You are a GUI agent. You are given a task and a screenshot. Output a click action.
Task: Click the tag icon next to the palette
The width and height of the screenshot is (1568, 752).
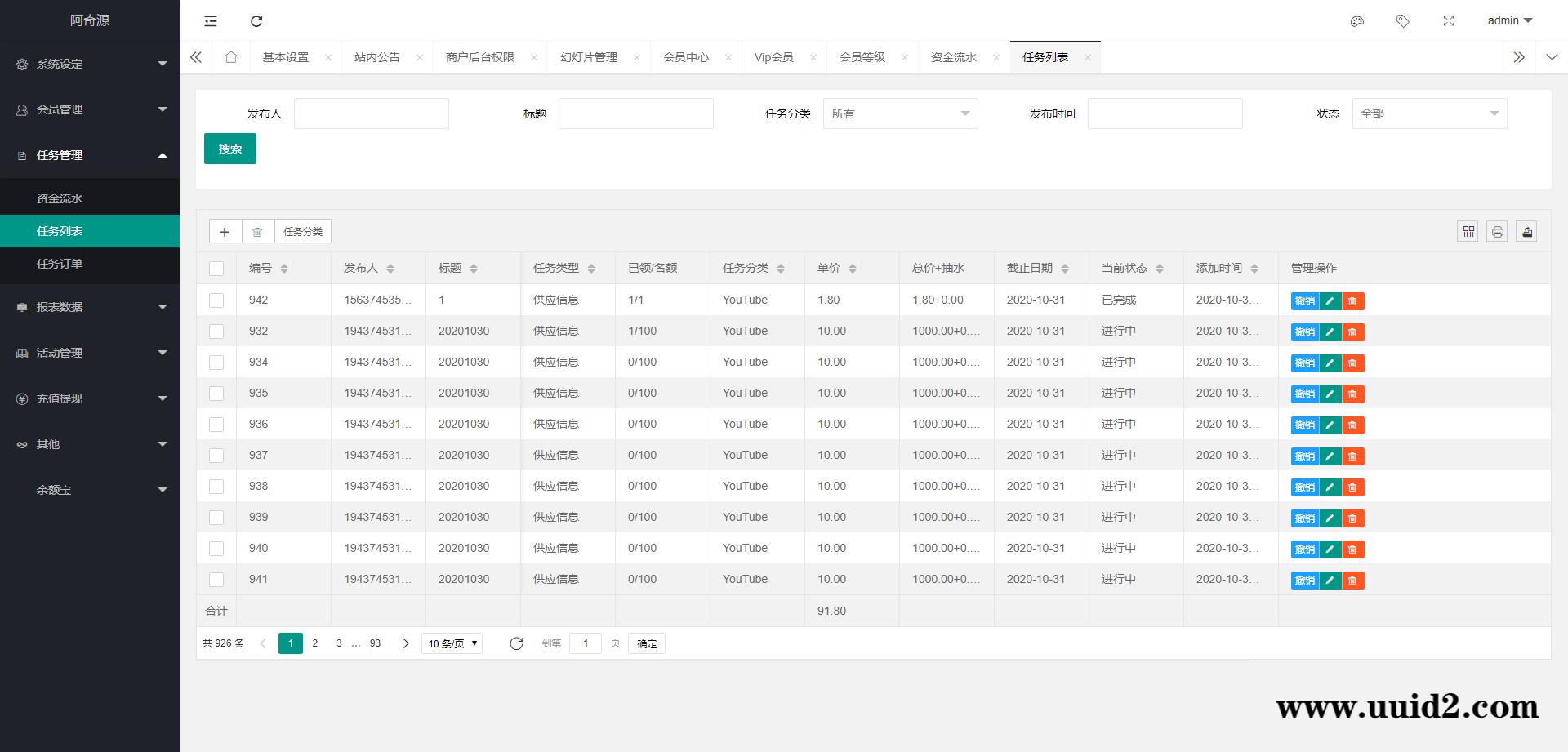point(1403,21)
